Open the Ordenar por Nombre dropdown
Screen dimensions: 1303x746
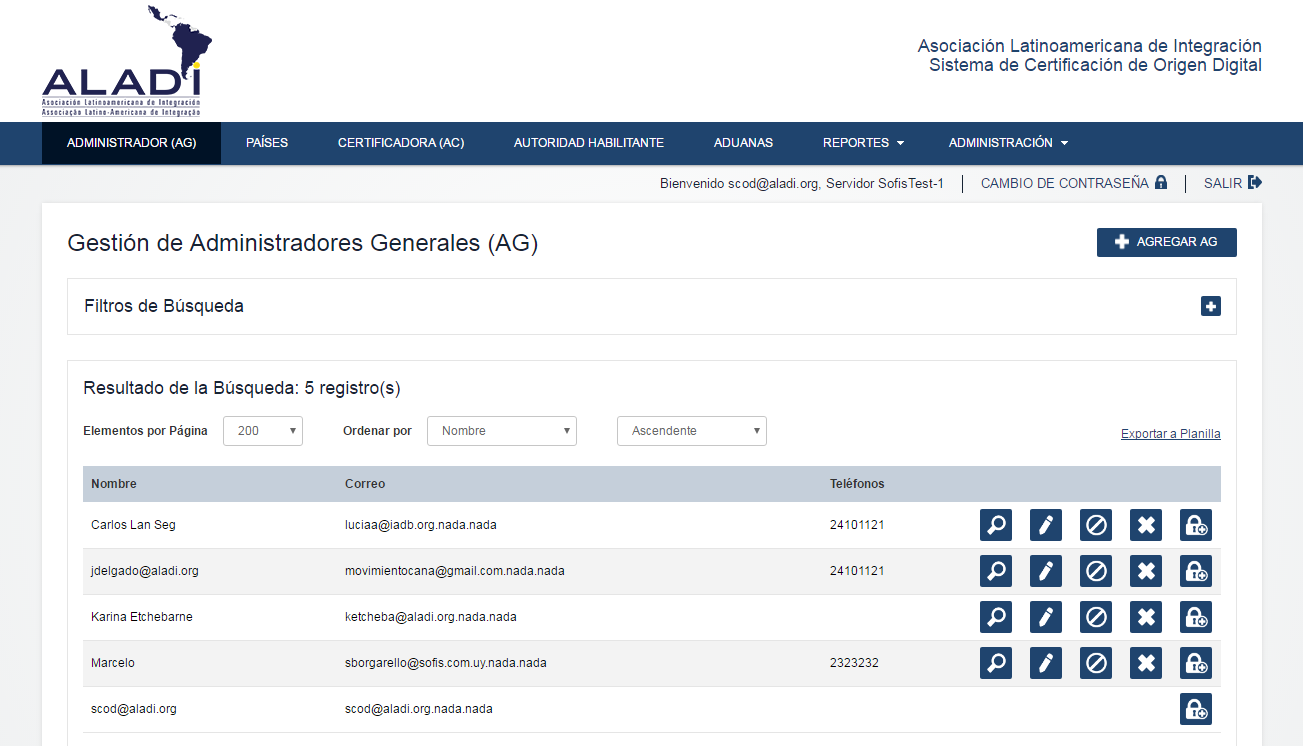point(502,431)
